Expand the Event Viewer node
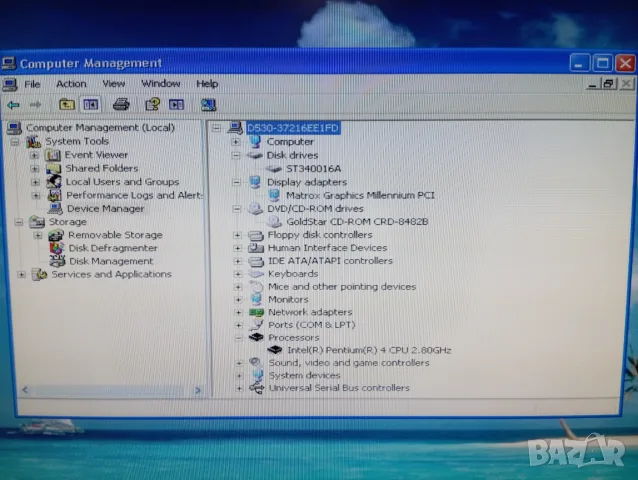The width and height of the screenshot is (638, 480). (35, 155)
